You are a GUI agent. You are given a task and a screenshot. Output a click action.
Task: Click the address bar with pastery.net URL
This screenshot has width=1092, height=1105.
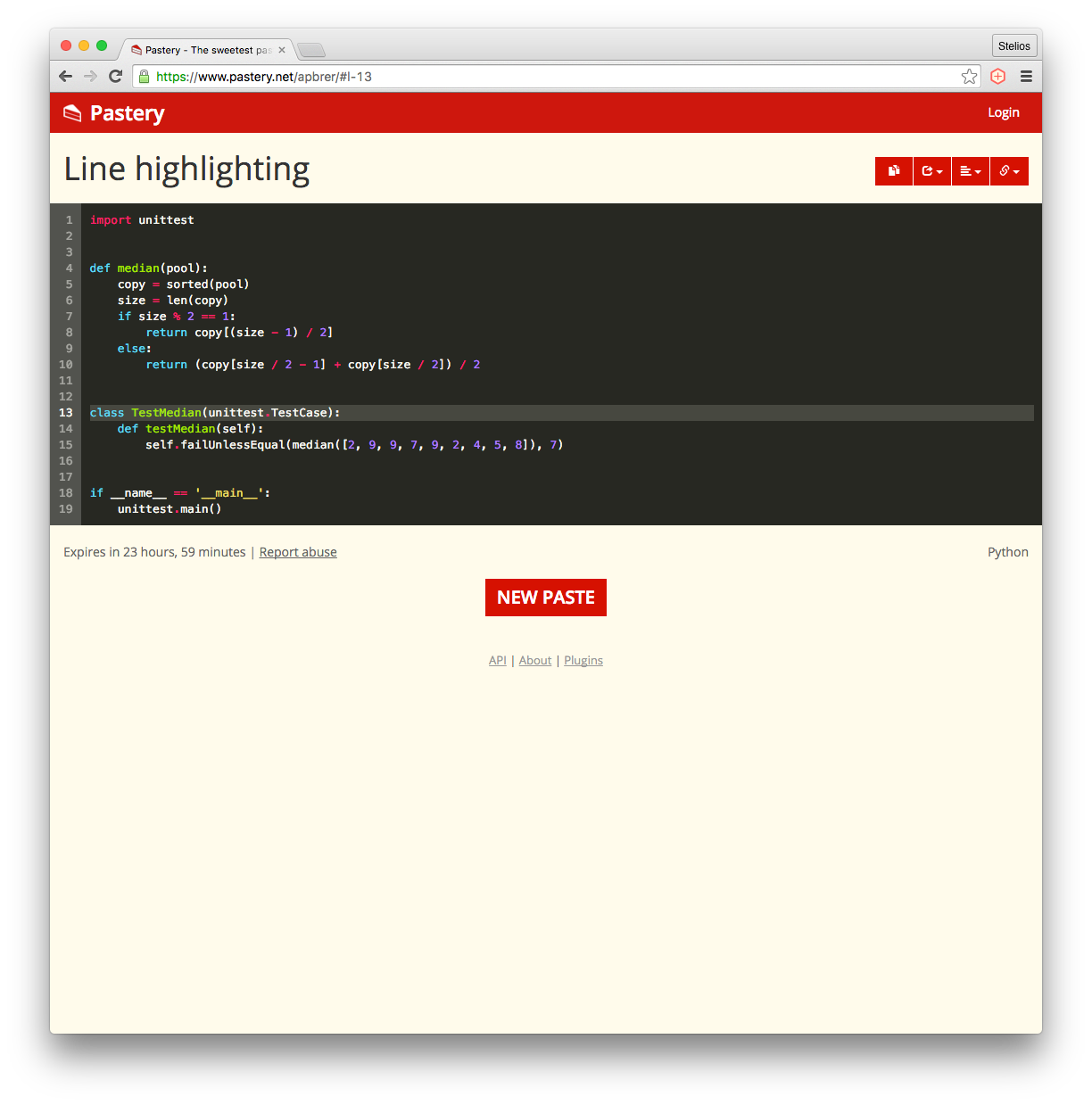(x=557, y=77)
